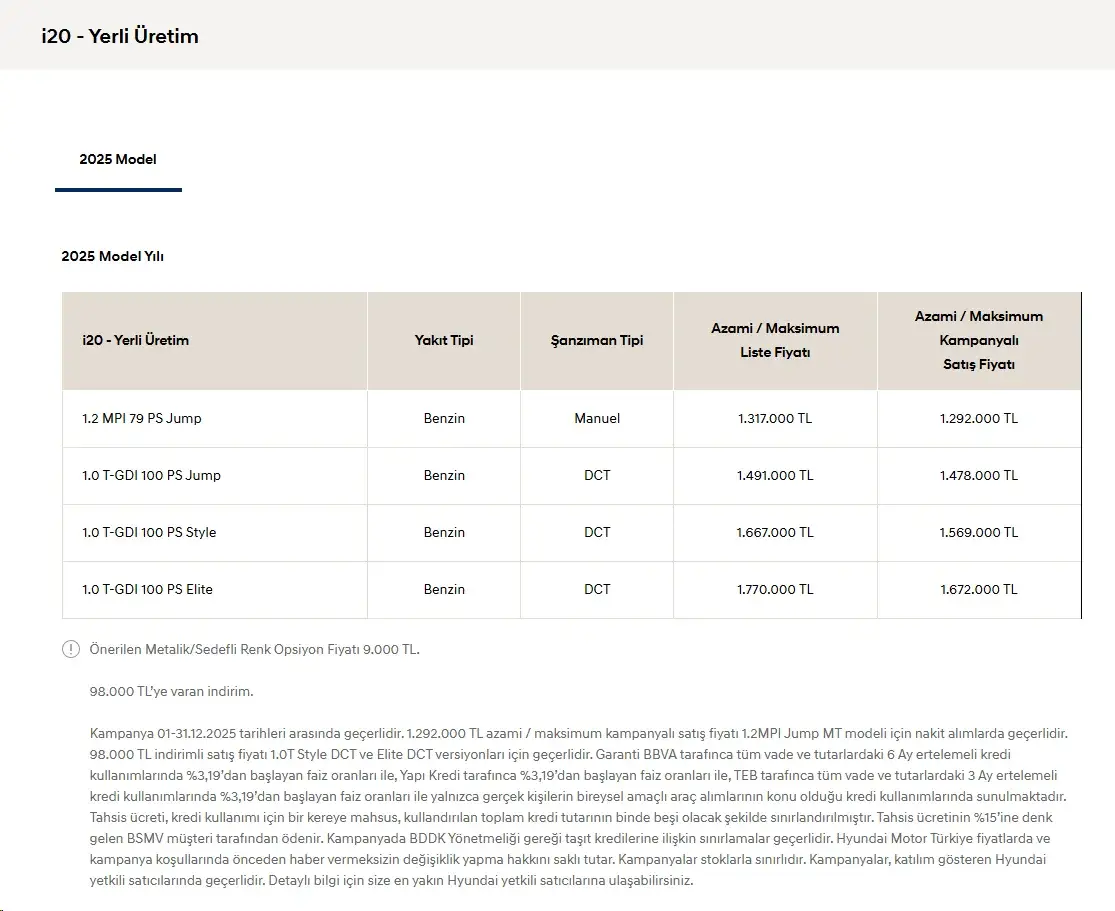Select the '1.0 T-GDI 100 PS Style' row name
This screenshot has width=1115, height=911.
click(149, 532)
